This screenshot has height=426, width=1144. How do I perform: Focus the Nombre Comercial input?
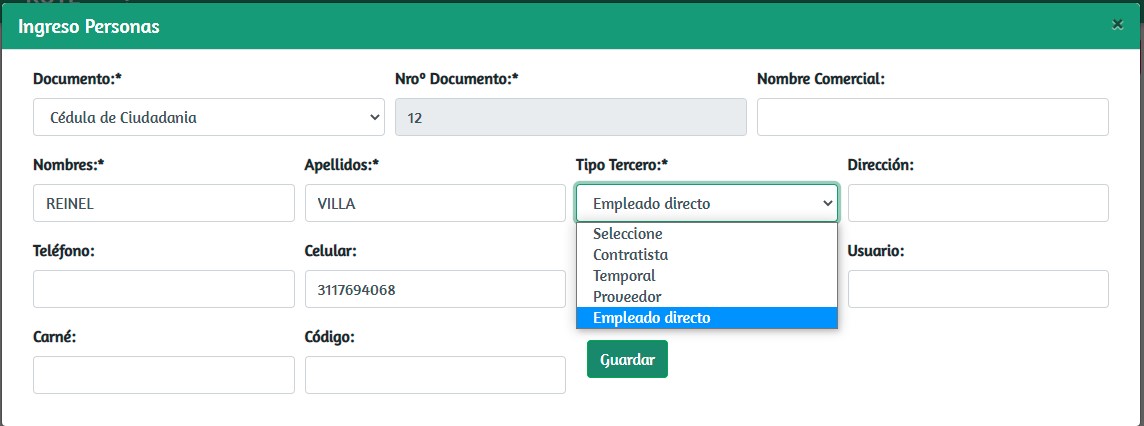pyautogui.click(x=932, y=117)
